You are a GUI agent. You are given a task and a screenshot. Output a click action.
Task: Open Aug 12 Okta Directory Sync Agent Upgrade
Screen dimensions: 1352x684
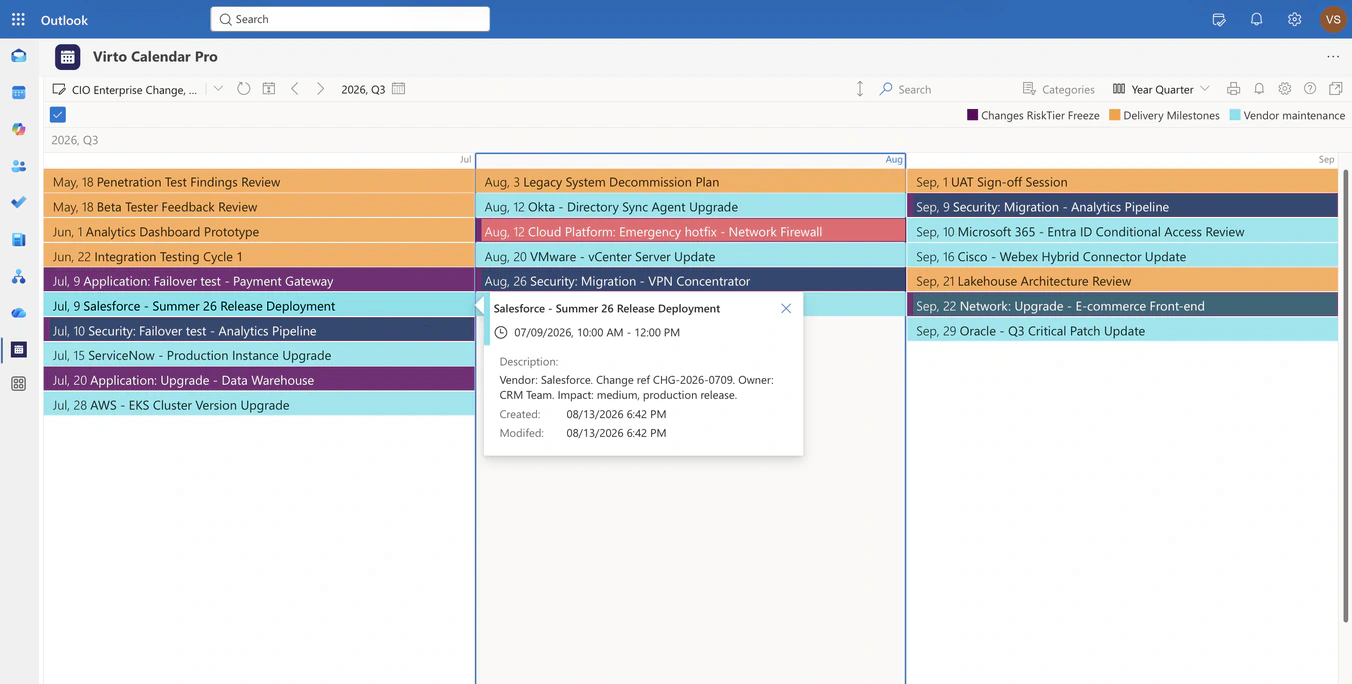691,207
